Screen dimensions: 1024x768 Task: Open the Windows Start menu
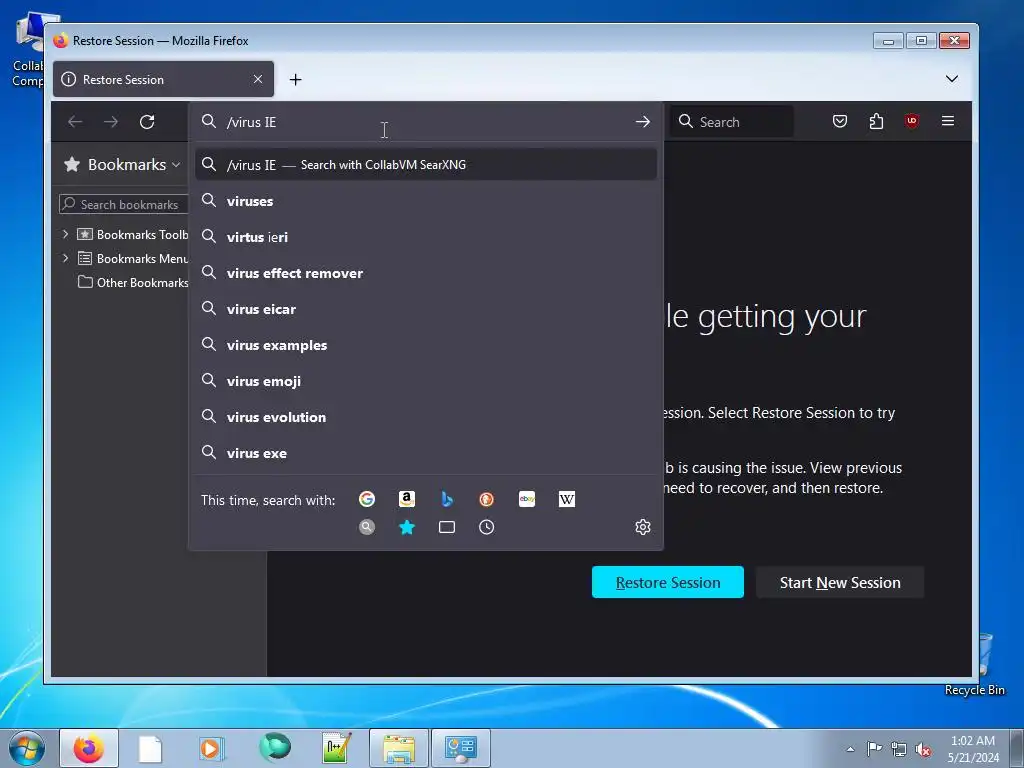(x=27, y=748)
